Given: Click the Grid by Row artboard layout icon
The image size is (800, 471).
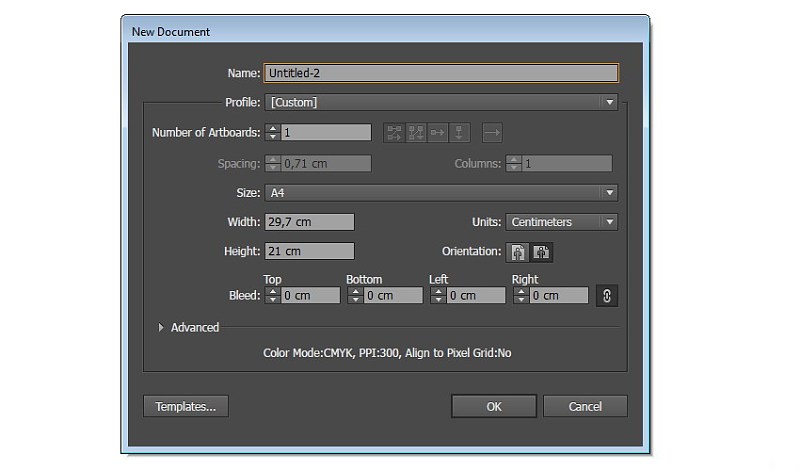Looking at the screenshot, I should (x=394, y=132).
